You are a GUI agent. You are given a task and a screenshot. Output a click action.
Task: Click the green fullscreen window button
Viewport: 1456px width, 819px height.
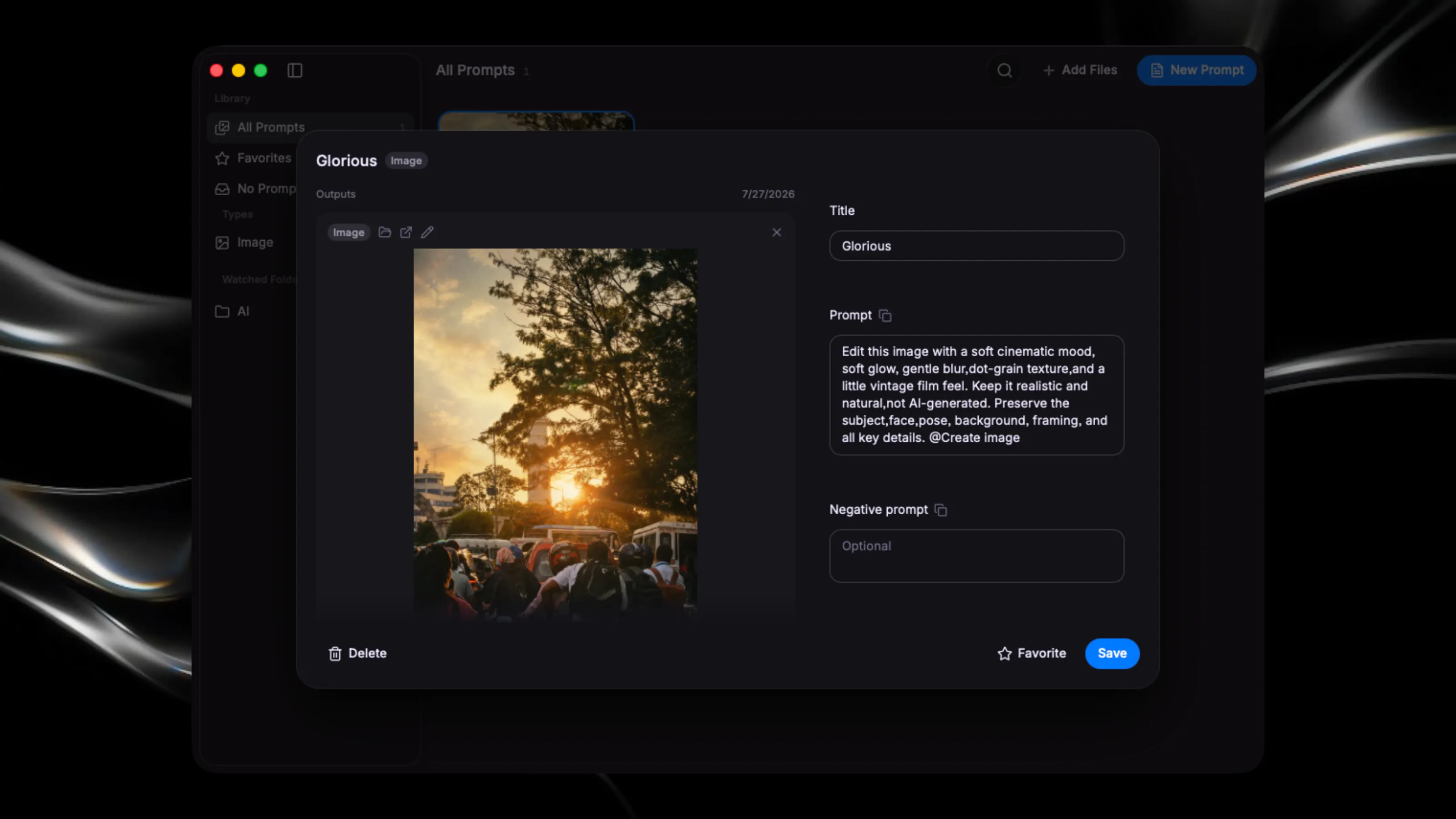coord(261,70)
